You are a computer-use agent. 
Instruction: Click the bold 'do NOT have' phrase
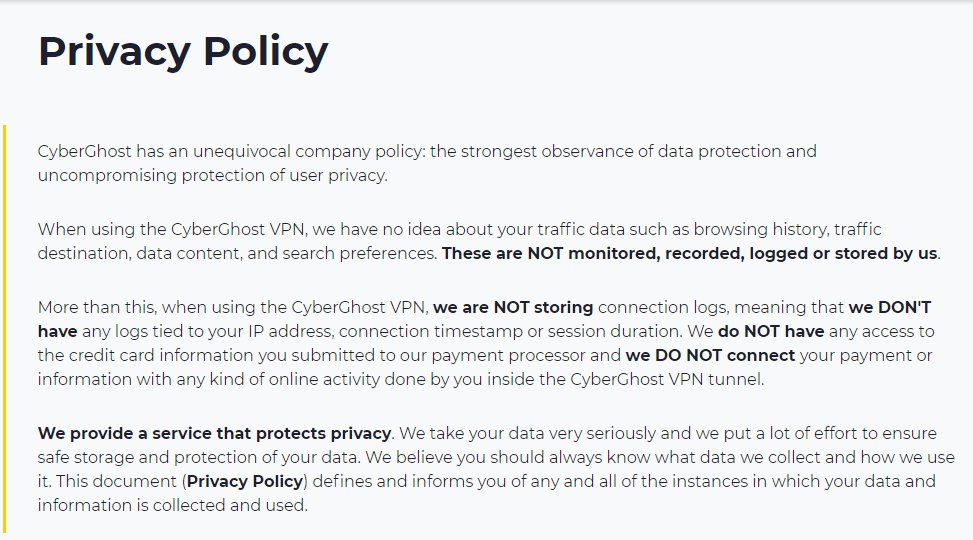click(x=771, y=331)
